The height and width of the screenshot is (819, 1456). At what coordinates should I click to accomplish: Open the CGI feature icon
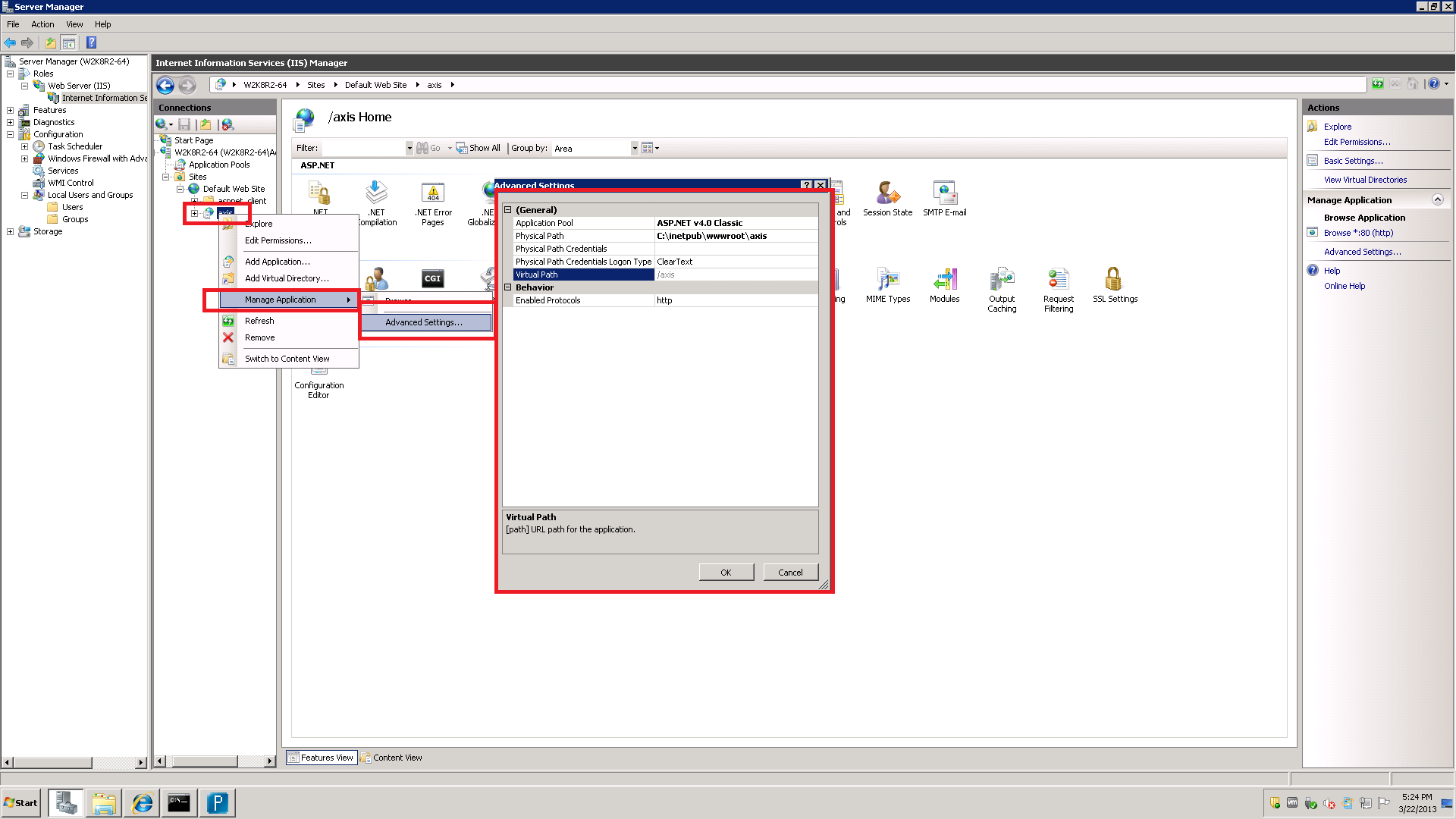click(x=432, y=278)
